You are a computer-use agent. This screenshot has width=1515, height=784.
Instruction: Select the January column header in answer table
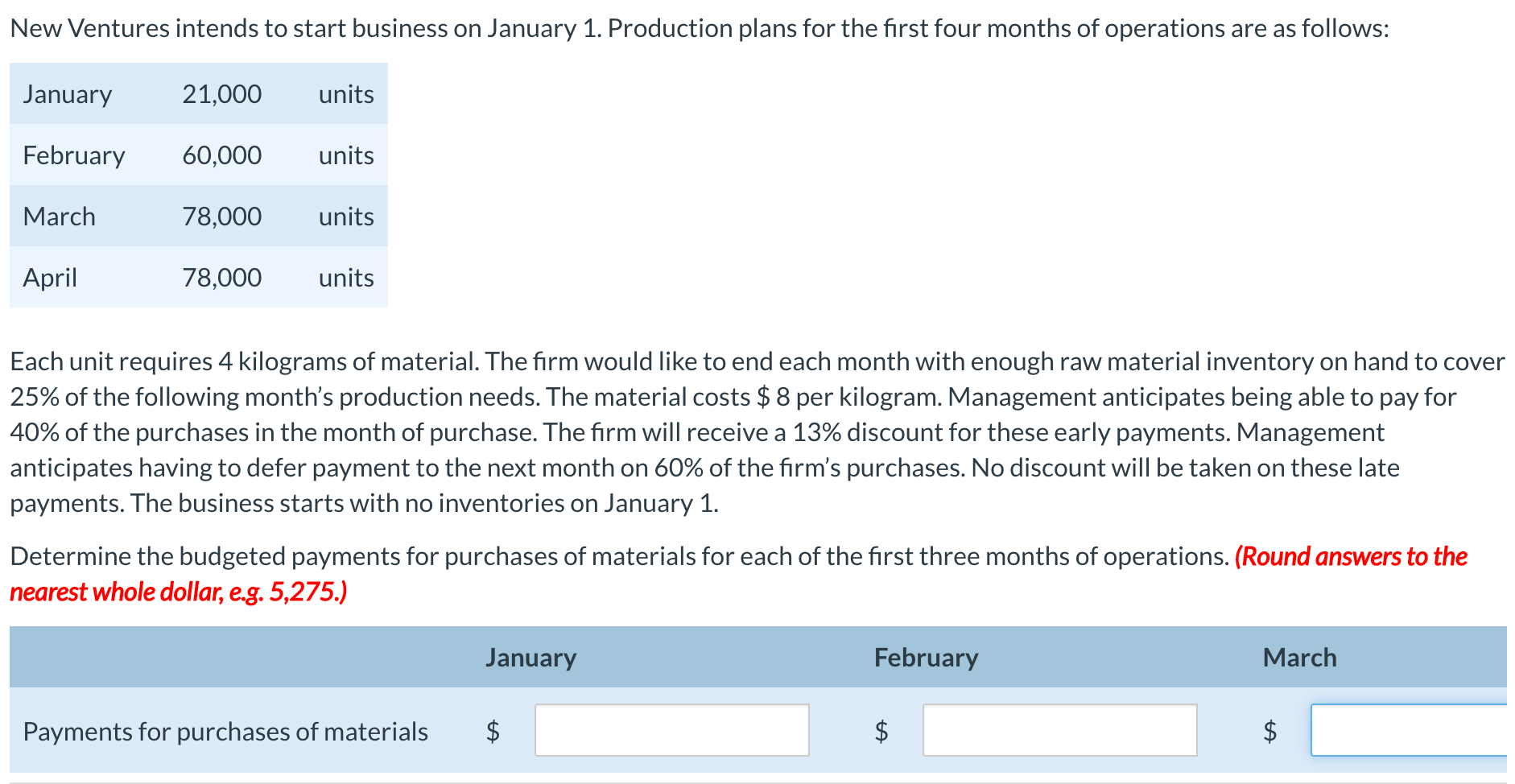(x=531, y=658)
